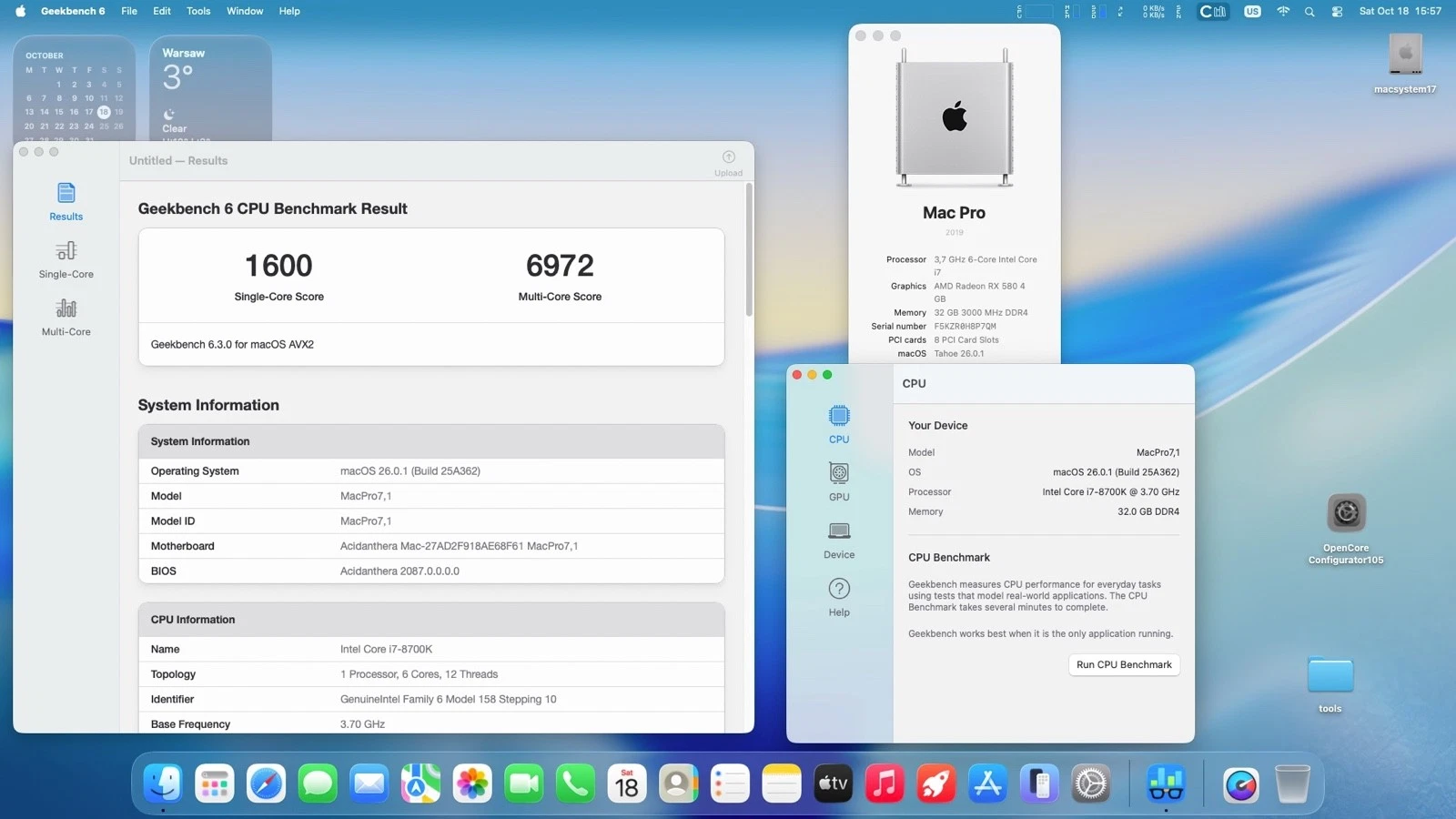Open Maps from the Dock
The height and width of the screenshot is (819, 1456).
pyautogui.click(x=420, y=784)
